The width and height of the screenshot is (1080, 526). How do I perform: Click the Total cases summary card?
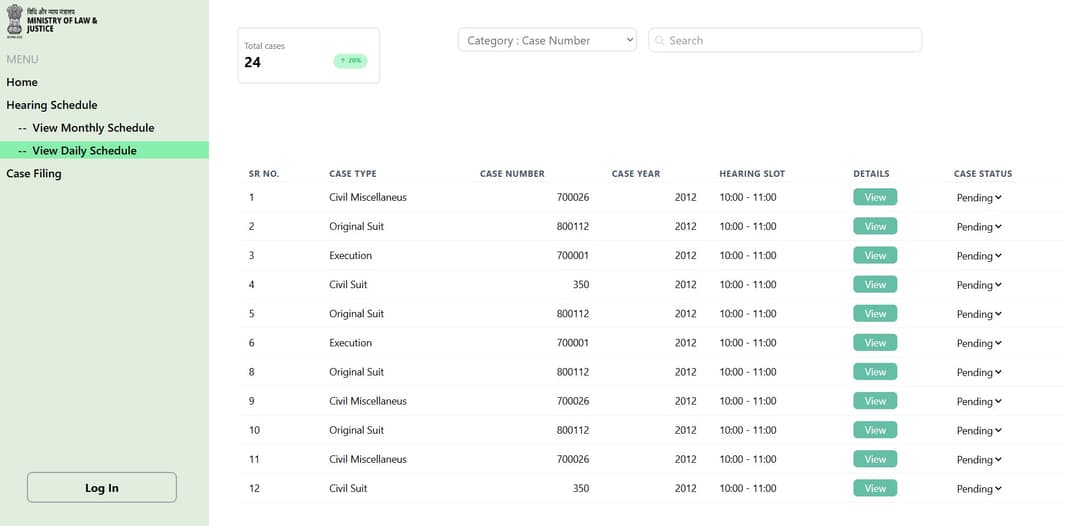pos(309,56)
